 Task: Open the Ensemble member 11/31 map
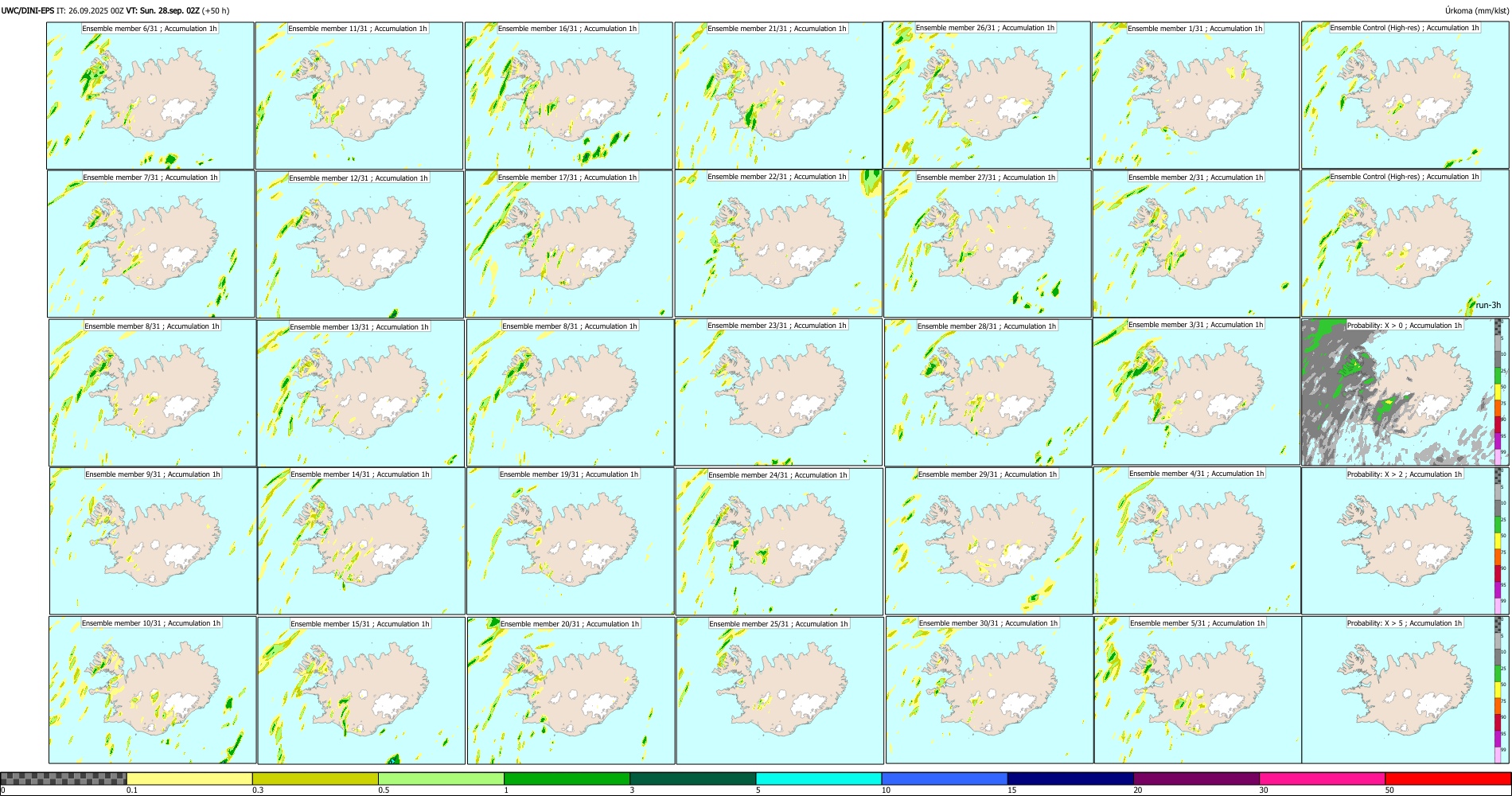[x=359, y=96]
